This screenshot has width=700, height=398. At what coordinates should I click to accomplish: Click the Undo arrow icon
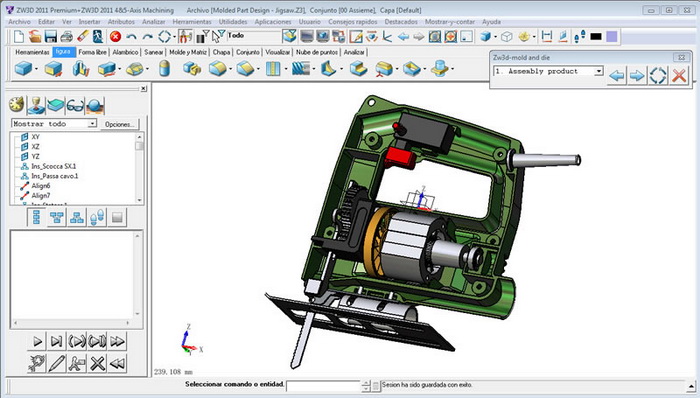[x=131, y=37]
